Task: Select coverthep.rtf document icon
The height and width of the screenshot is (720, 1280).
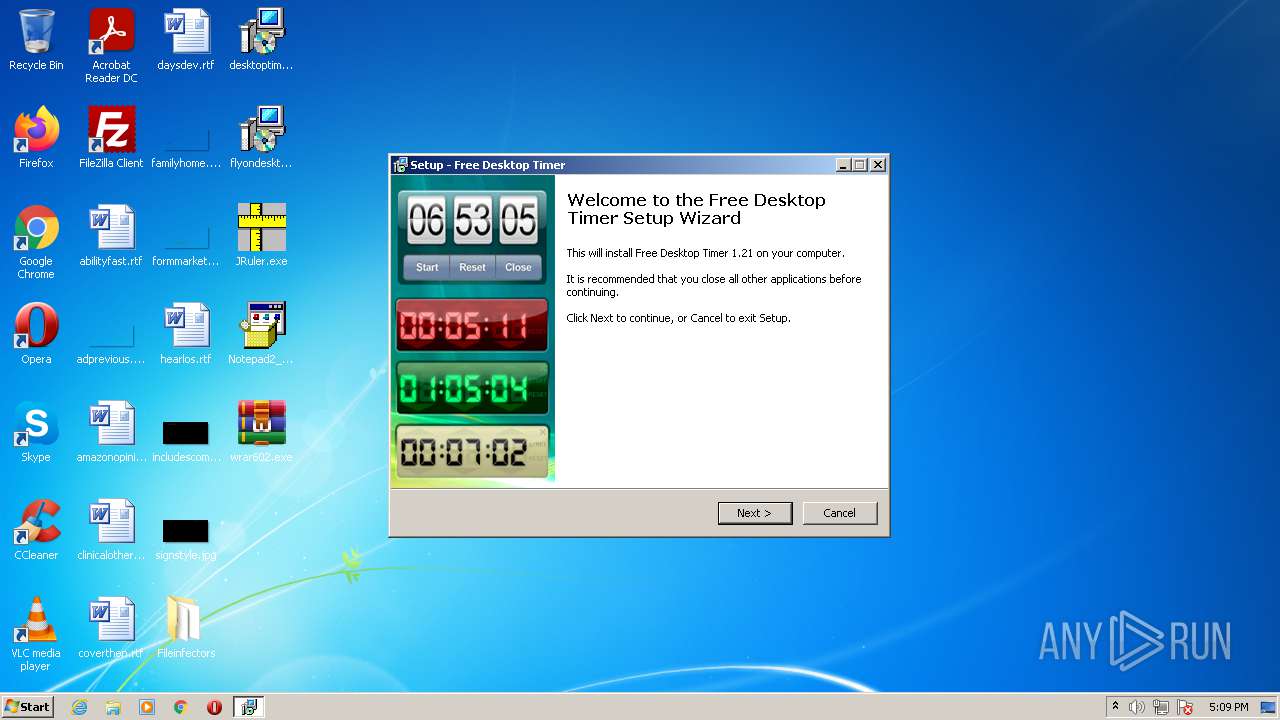Action: [x=111, y=628]
